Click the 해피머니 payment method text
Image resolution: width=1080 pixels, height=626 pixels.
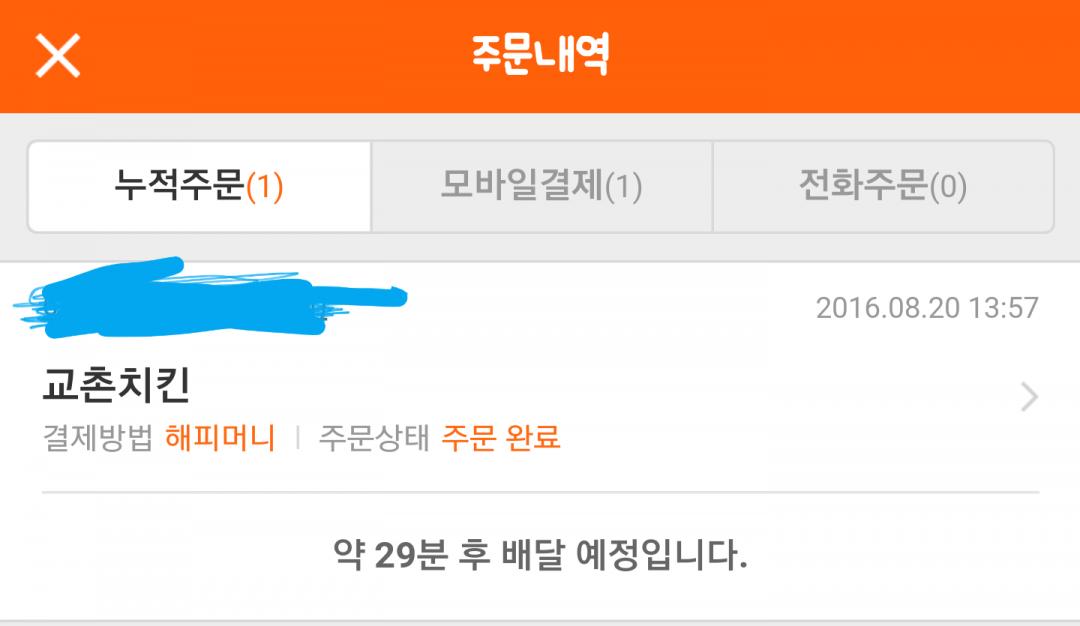point(220,438)
